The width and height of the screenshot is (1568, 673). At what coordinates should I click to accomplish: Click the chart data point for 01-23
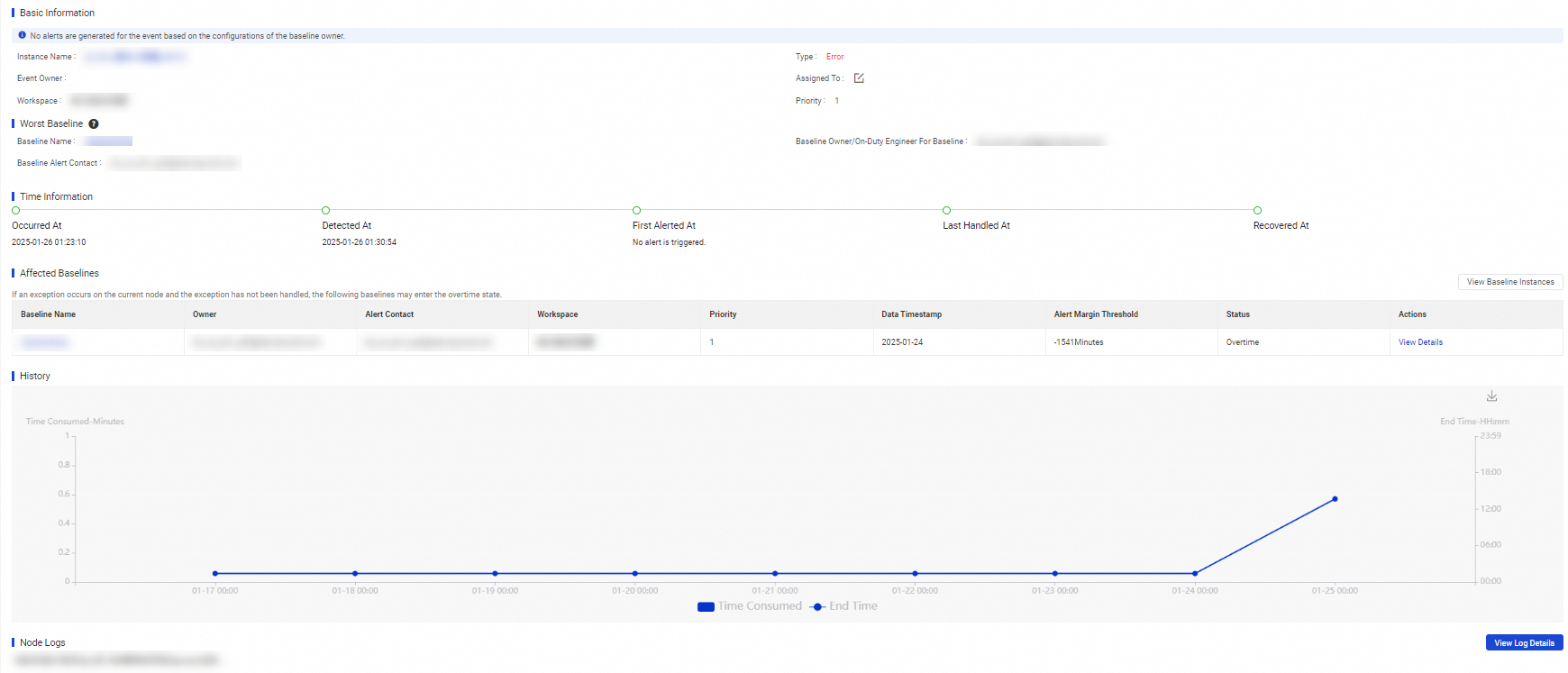1055,574
